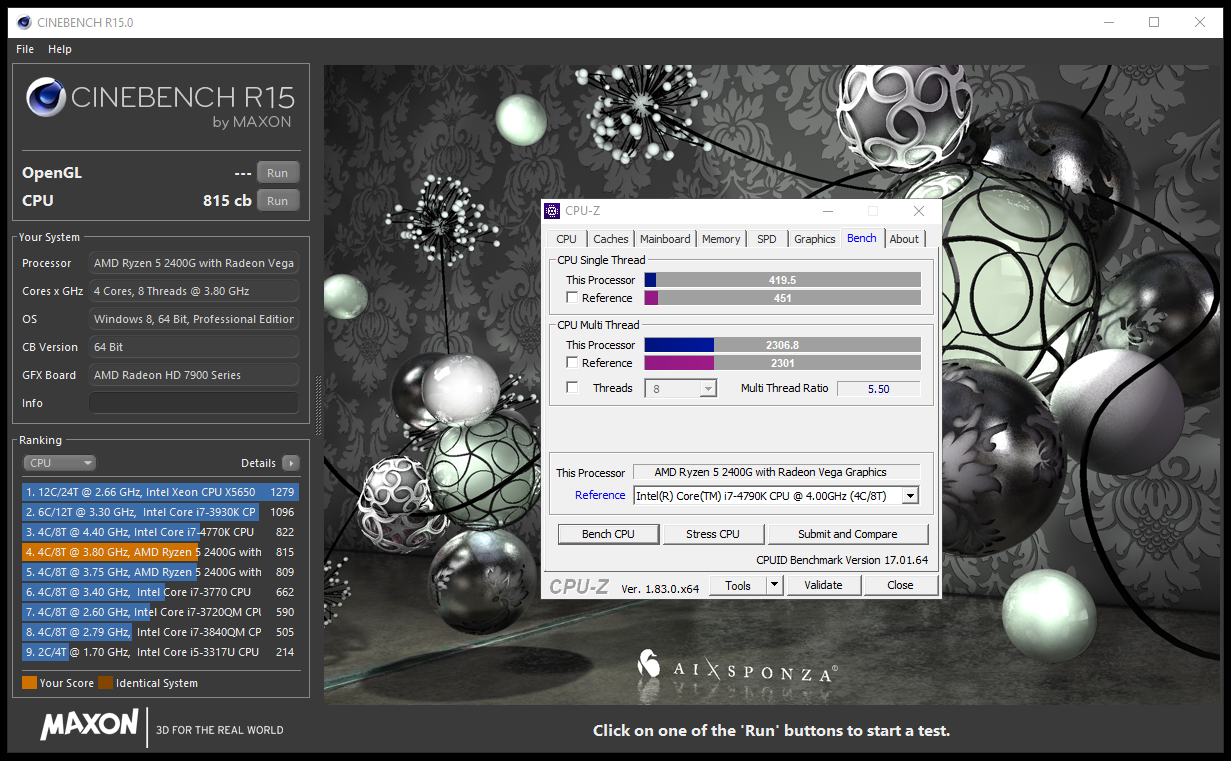Click the Multi Thread Ratio value 5.50
Viewport: 1231px width, 761px height.
(878, 389)
